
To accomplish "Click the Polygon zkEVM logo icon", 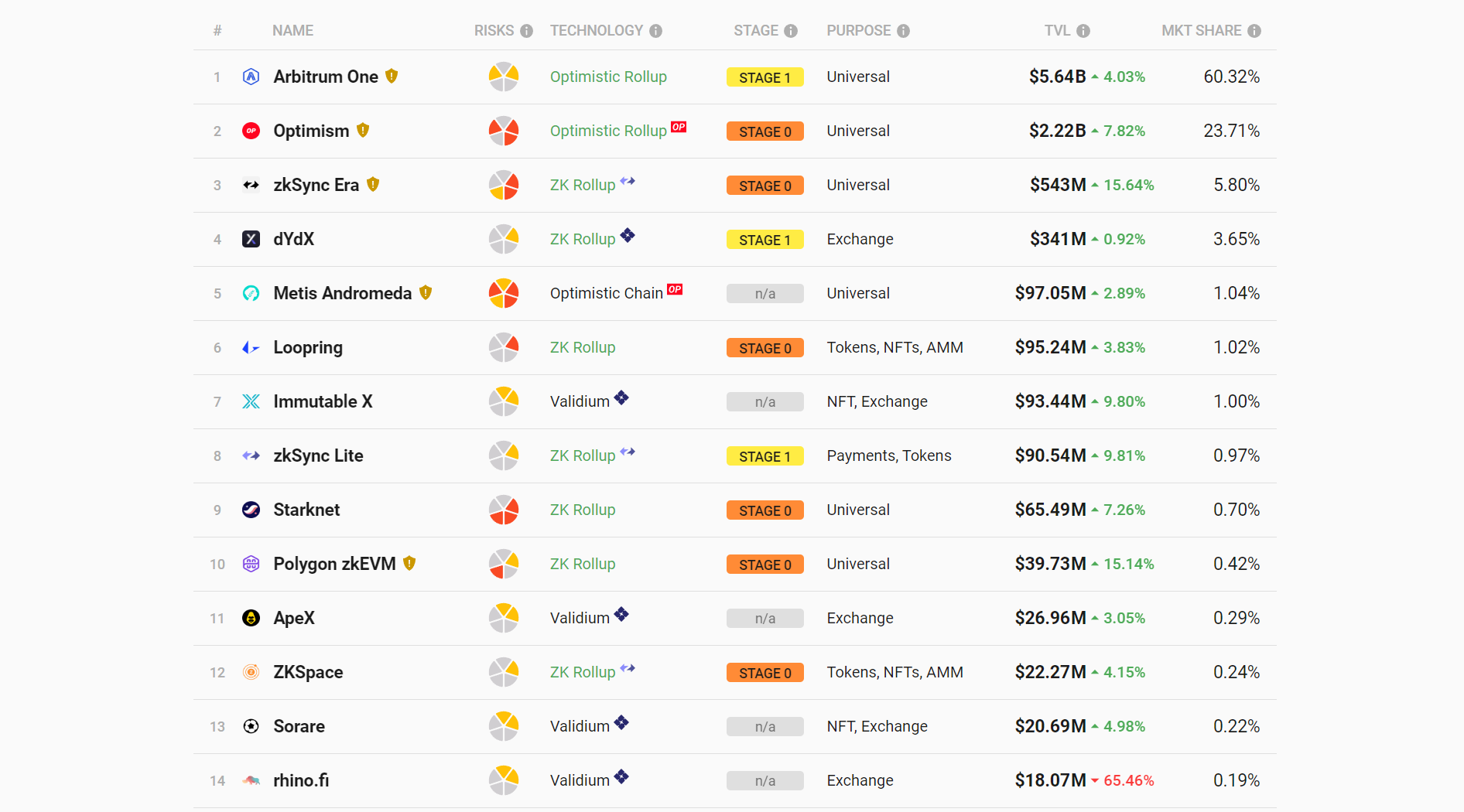I will [251, 564].
